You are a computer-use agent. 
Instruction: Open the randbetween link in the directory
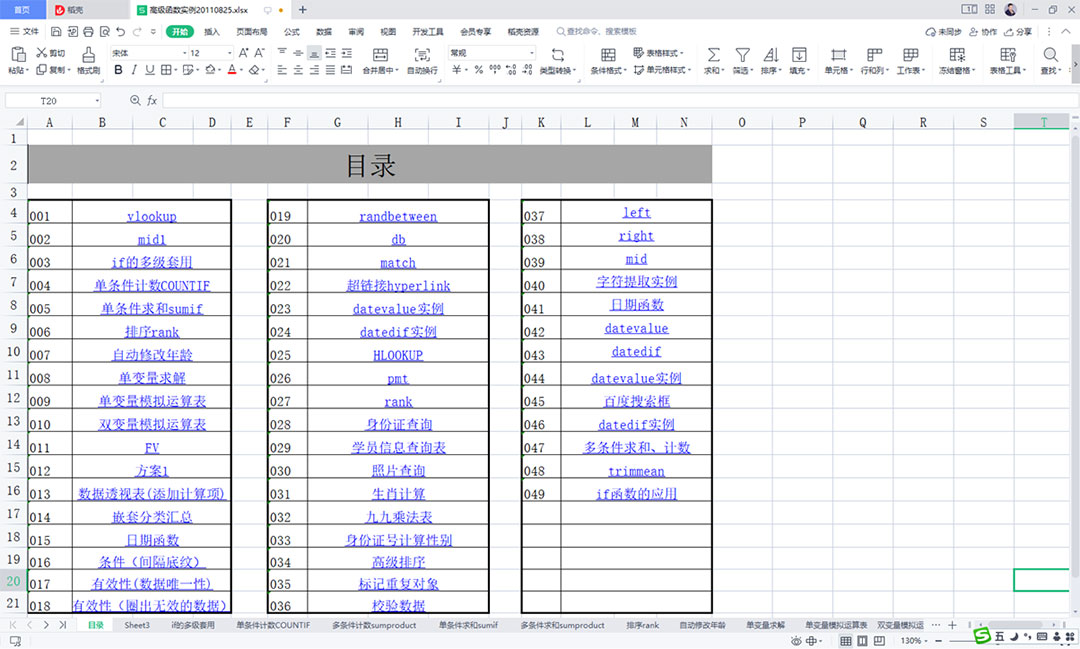pyautogui.click(x=398, y=216)
